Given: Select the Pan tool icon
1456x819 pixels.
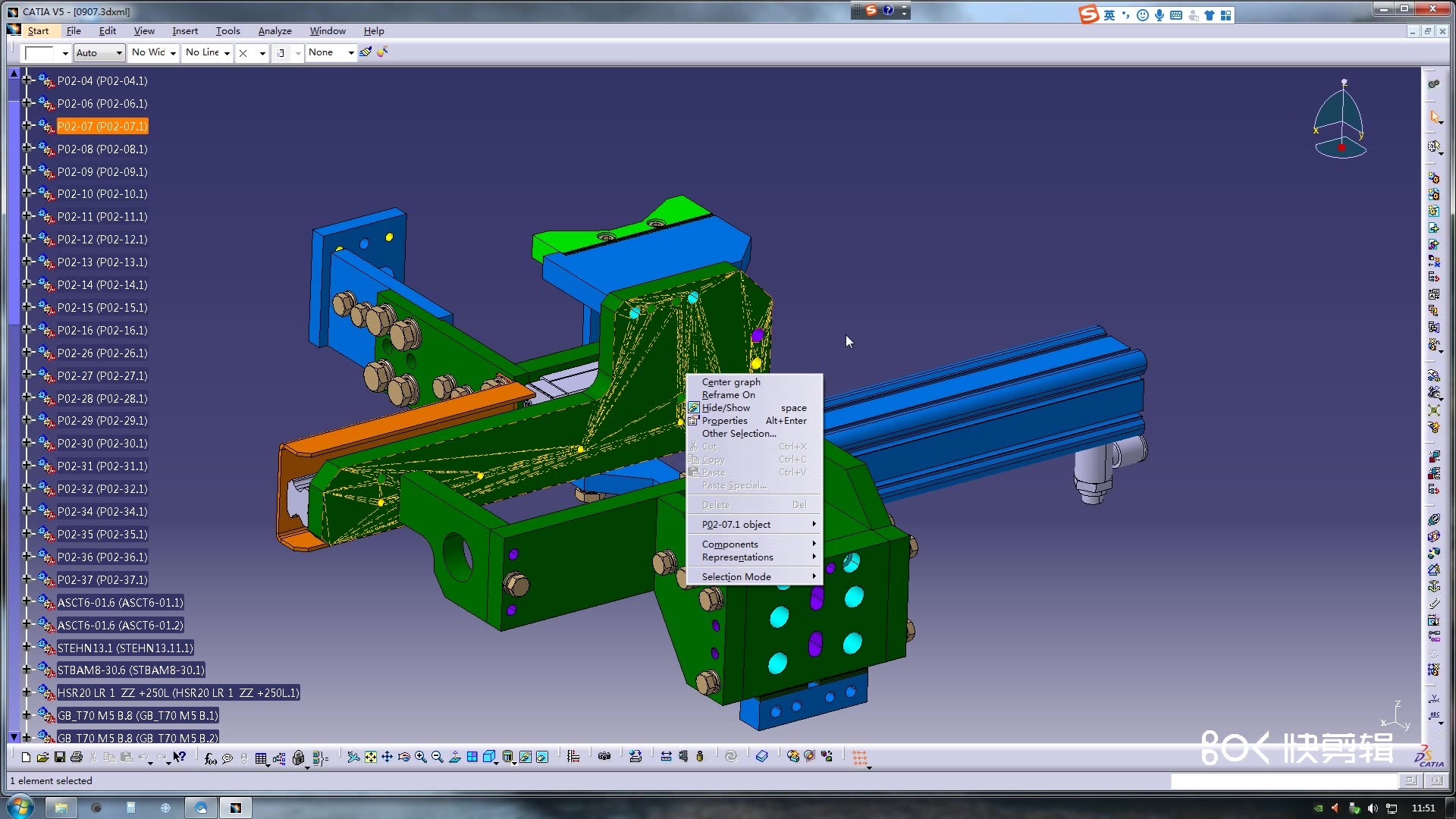Looking at the screenshot, I should (387, 757).
